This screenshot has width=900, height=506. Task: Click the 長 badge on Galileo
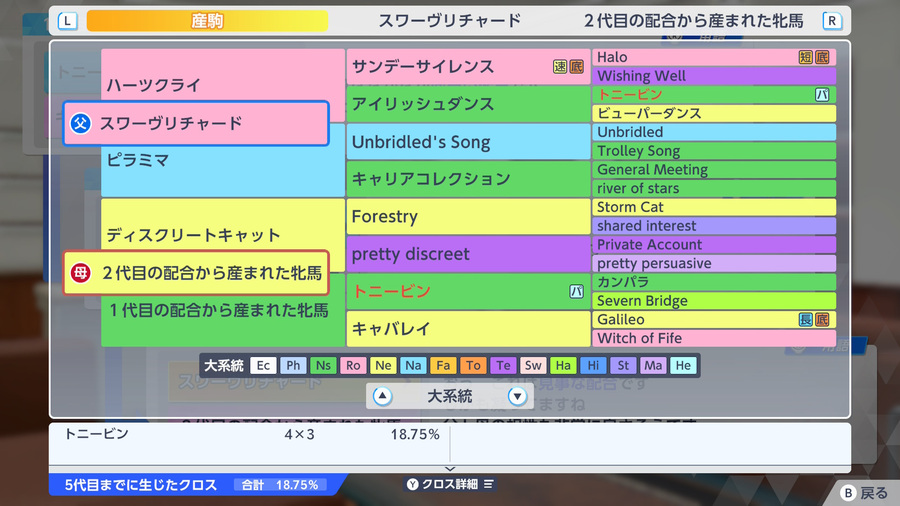(x=805, y=320)
